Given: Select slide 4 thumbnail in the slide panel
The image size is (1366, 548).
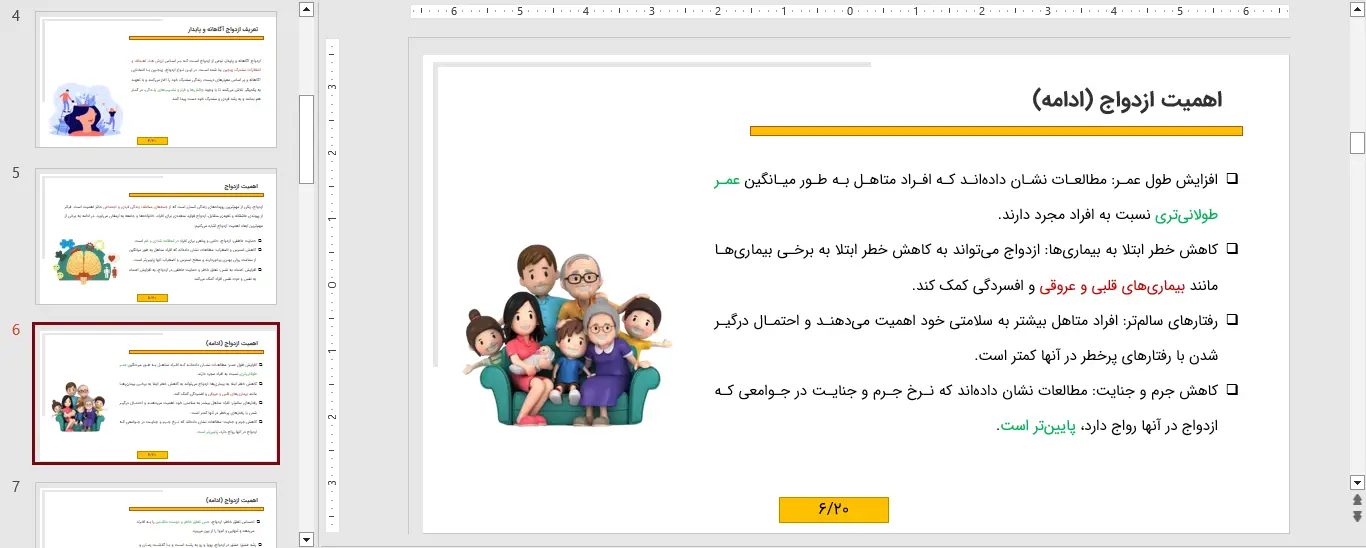Looking at the screenshot, I should (156, 80).
